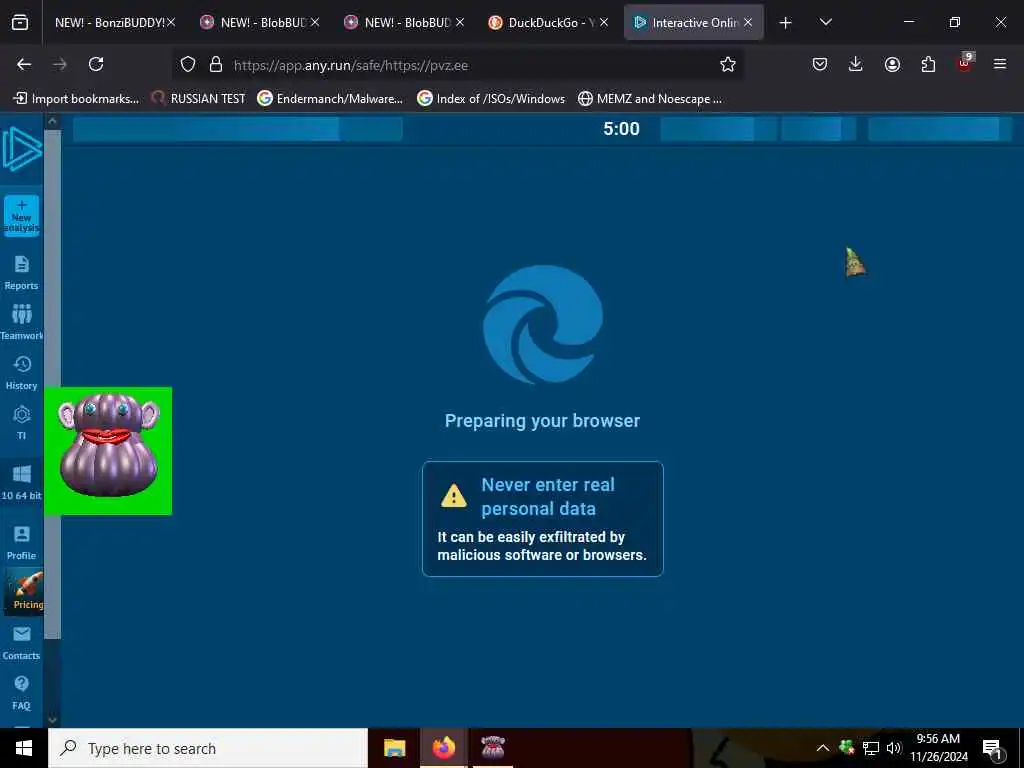Start a New analysis
Image resolution: width=1024 pixels, height=768 pixels.
point(22,216)
